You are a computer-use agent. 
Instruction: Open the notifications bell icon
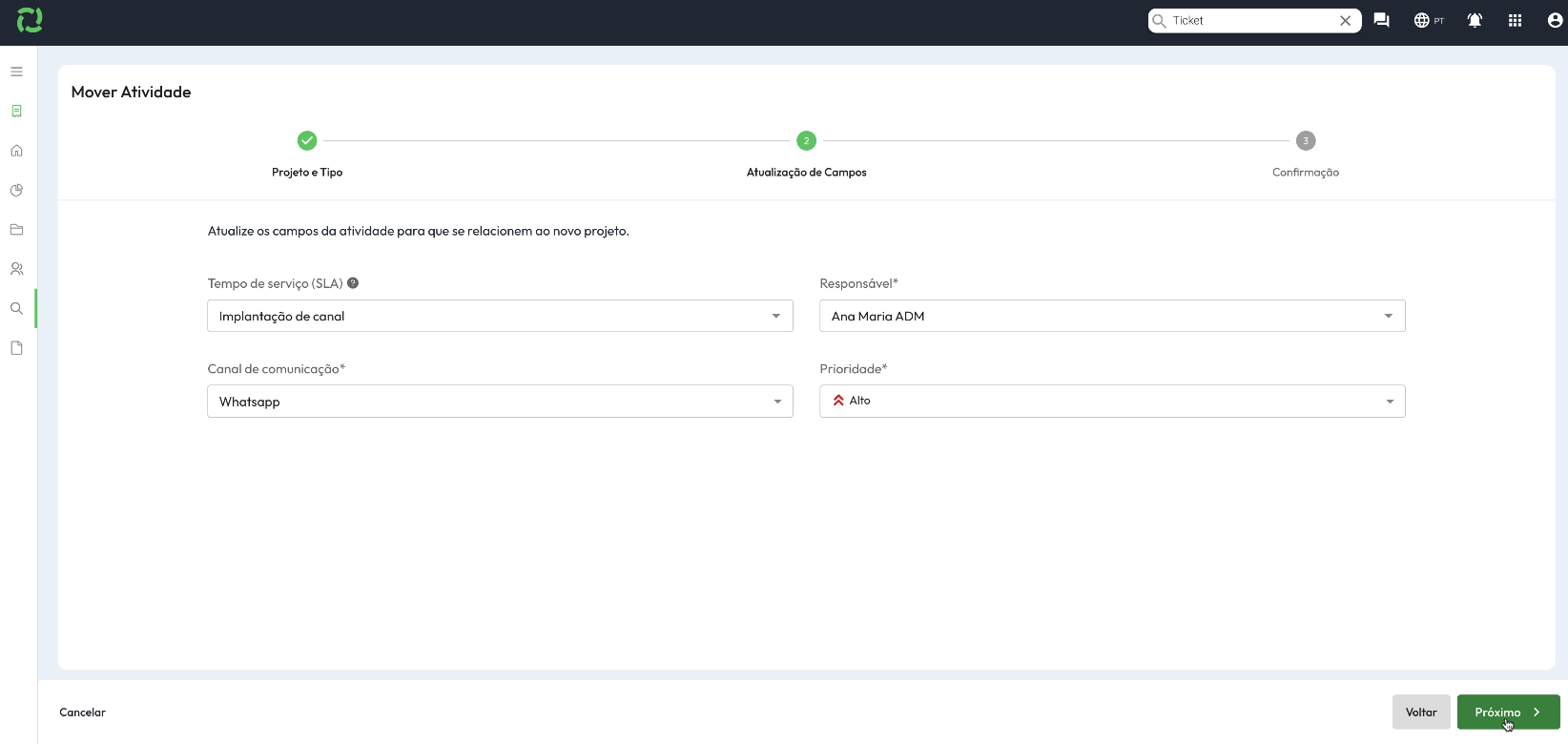coord(1475,20)
